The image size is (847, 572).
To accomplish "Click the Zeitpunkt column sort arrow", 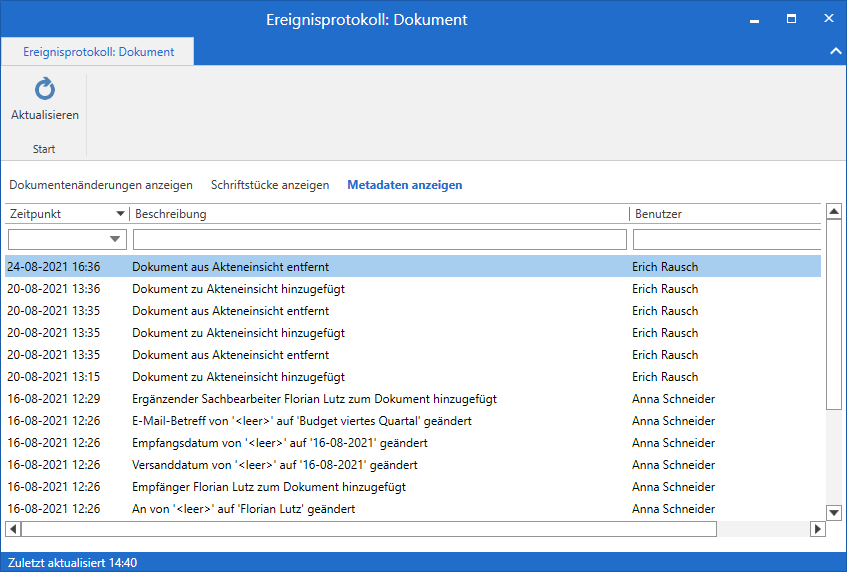I will [121, 214].
